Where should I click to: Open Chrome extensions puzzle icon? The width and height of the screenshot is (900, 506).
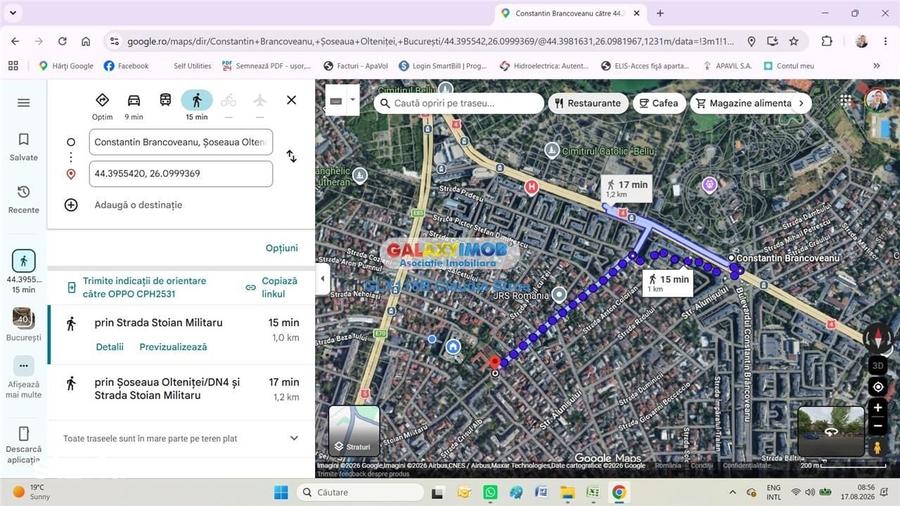(827, 41)
